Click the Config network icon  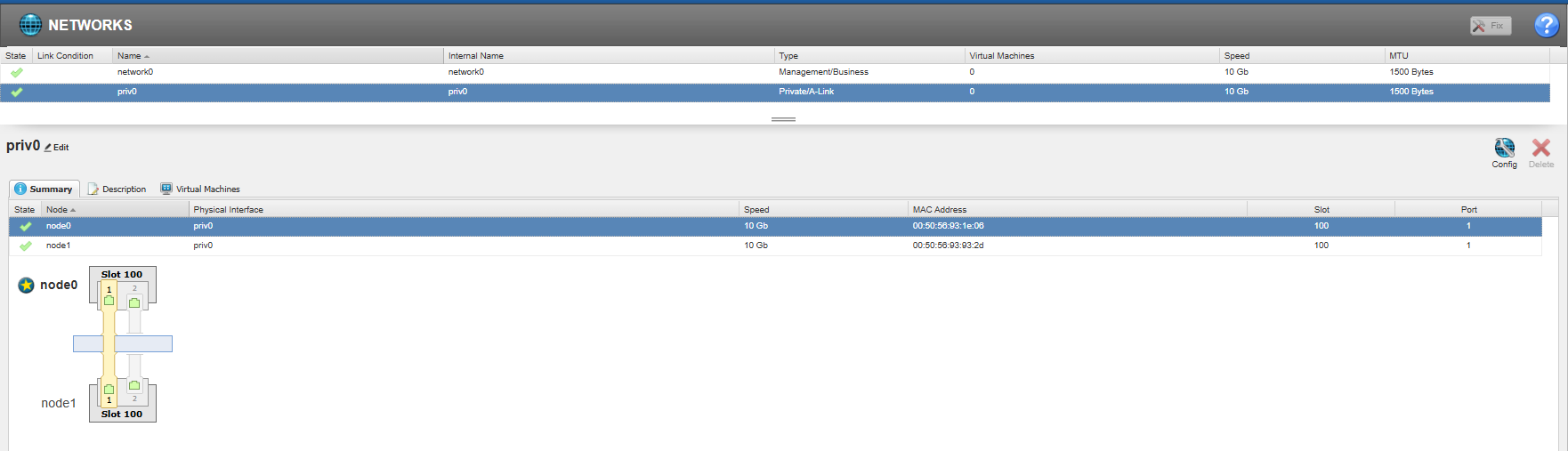[1504, 149]
